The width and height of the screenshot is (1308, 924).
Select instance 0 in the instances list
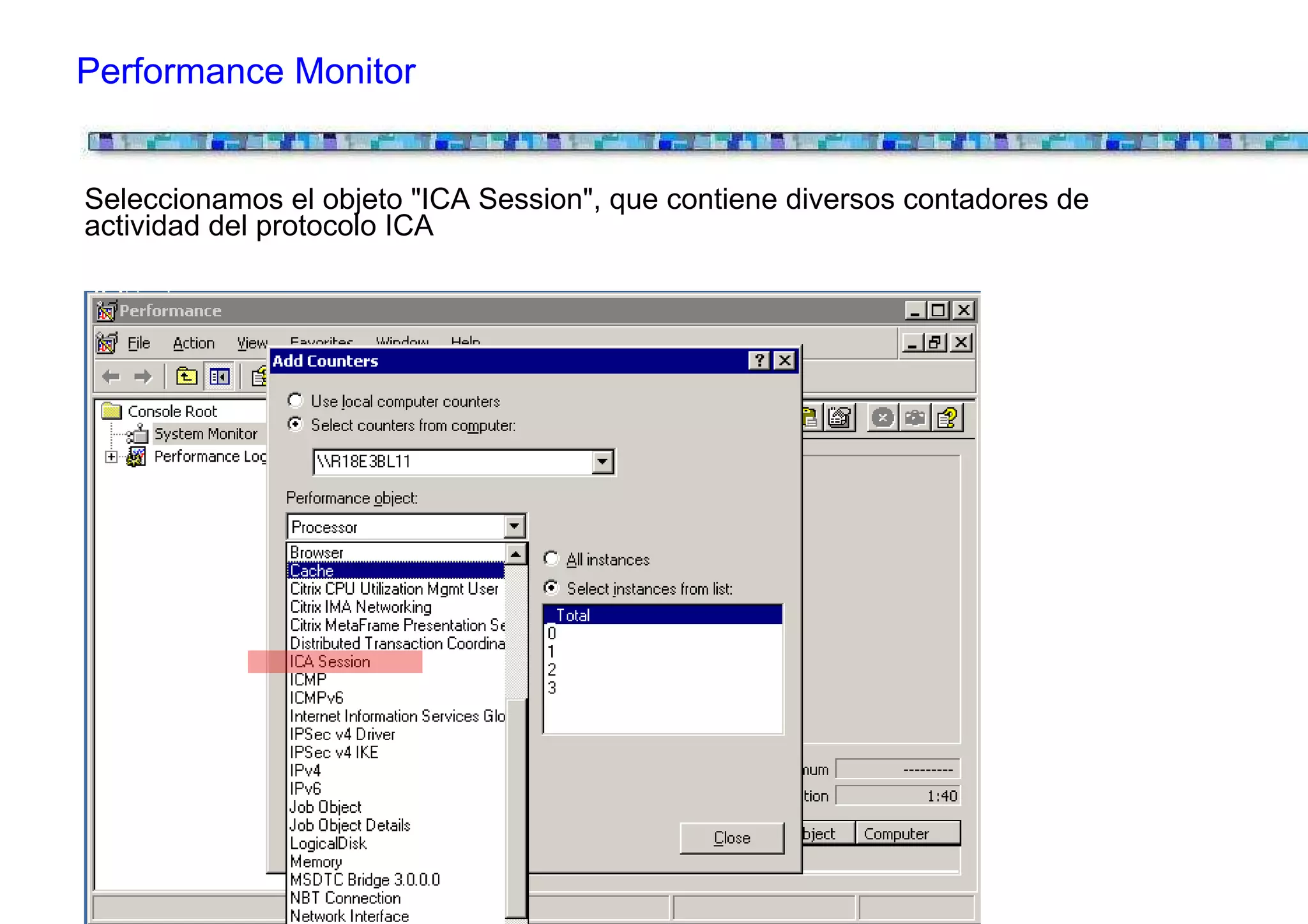coord(663,633)
